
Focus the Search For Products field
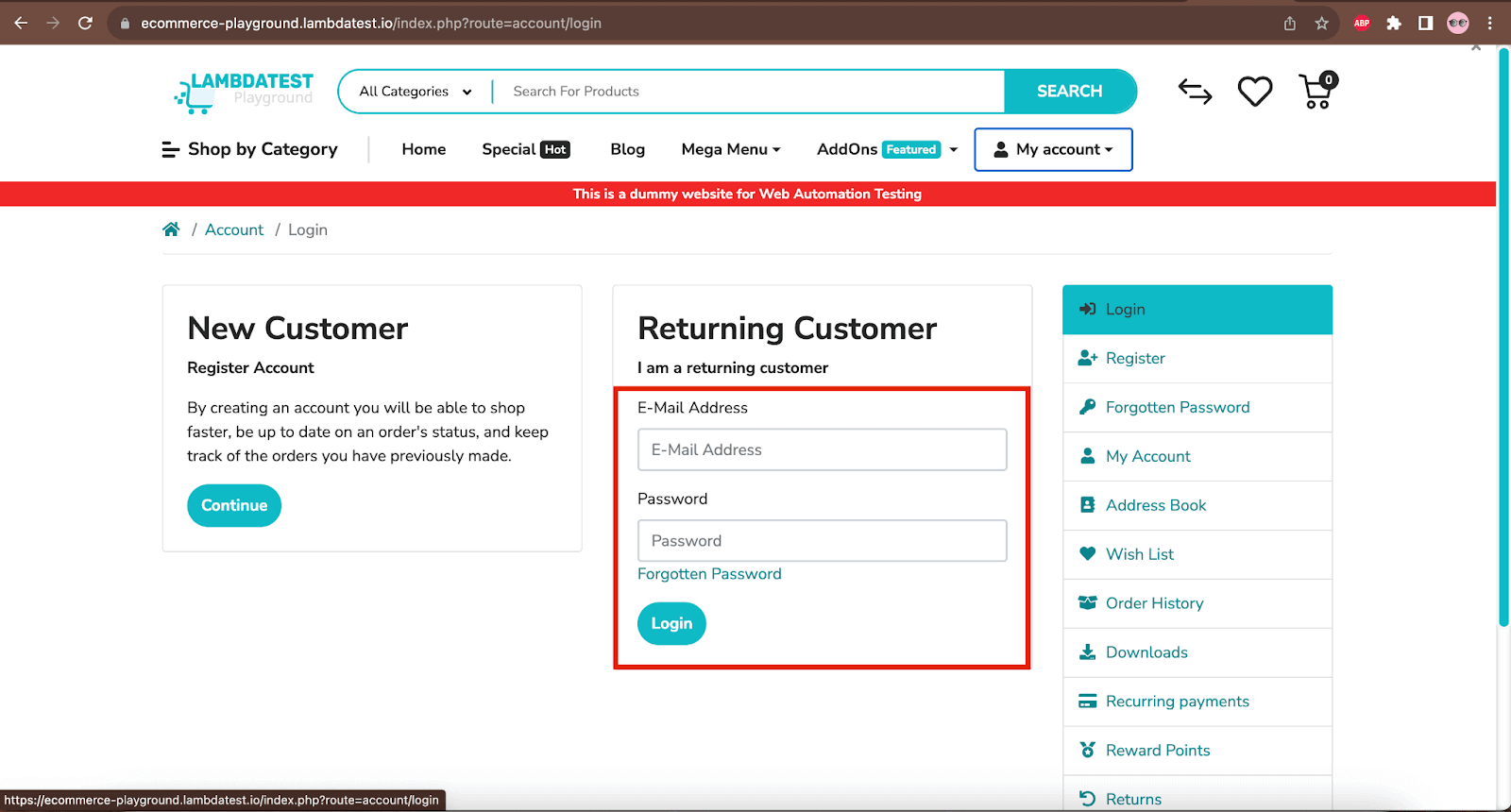coord(750,92)
